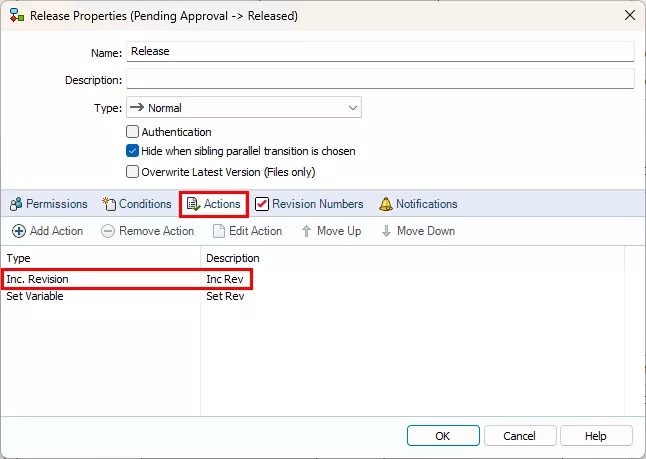Click the Inc Rev description cell
The height and width of the screenshot is (459, 646).
(x=225, y=279)
